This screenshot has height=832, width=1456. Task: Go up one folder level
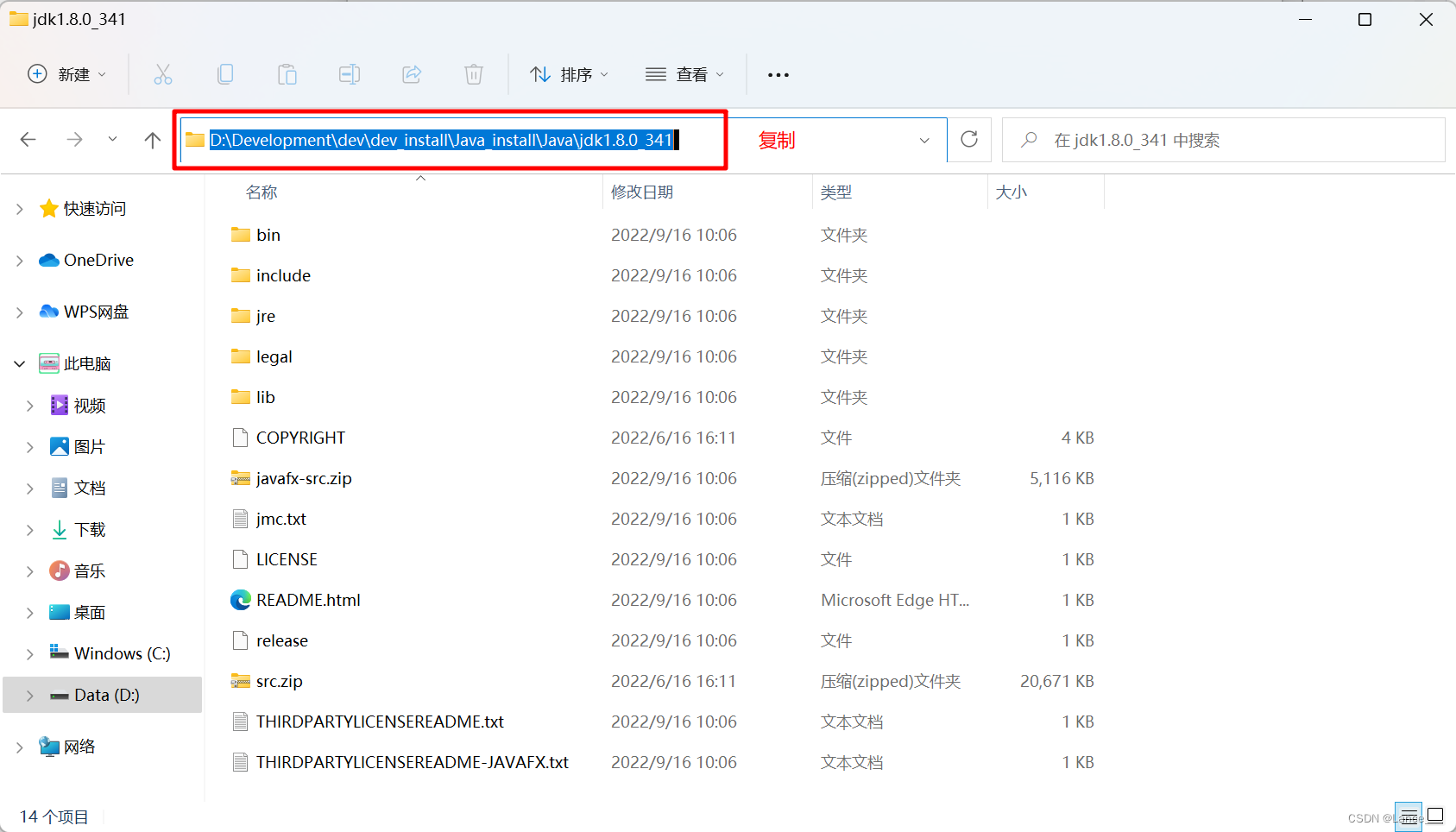coord(153,140)
